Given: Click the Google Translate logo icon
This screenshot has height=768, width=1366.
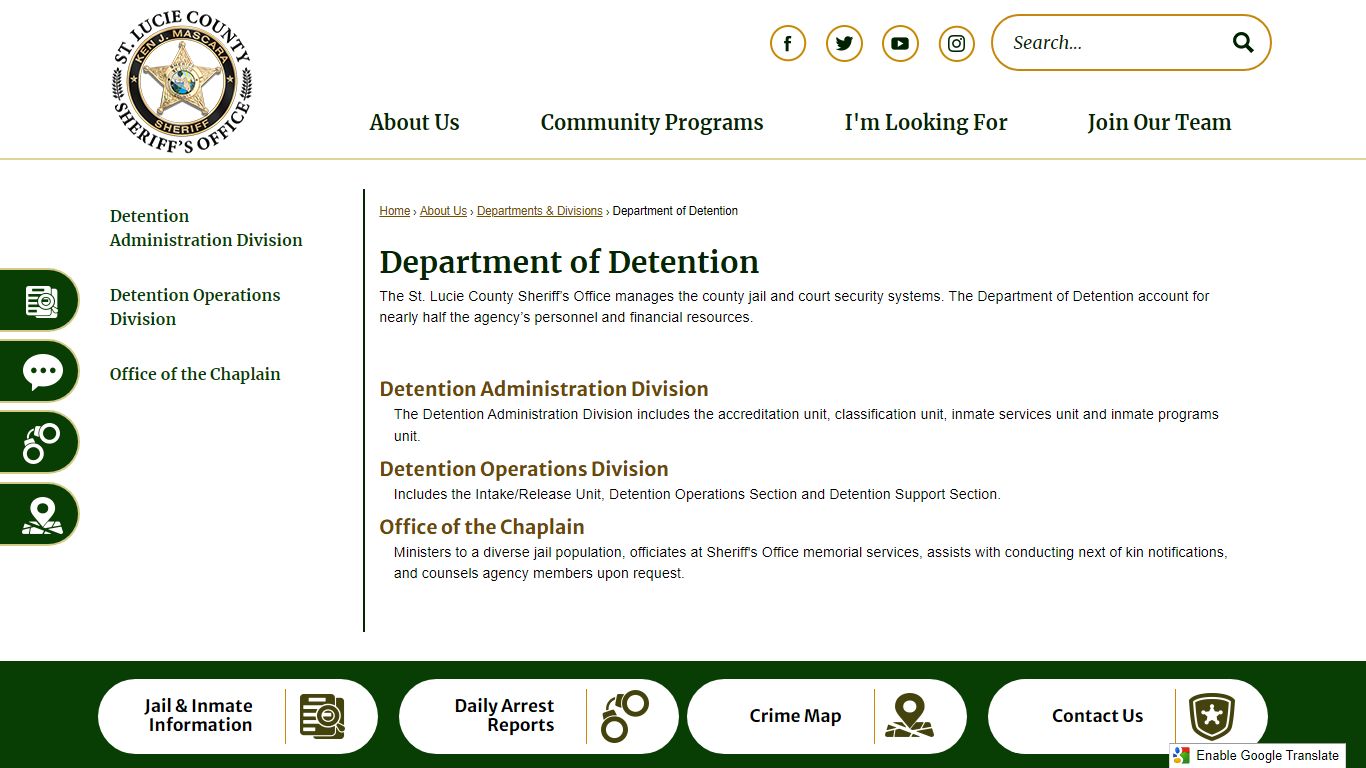Looking at the screenshot, I should pos(1182,756).
